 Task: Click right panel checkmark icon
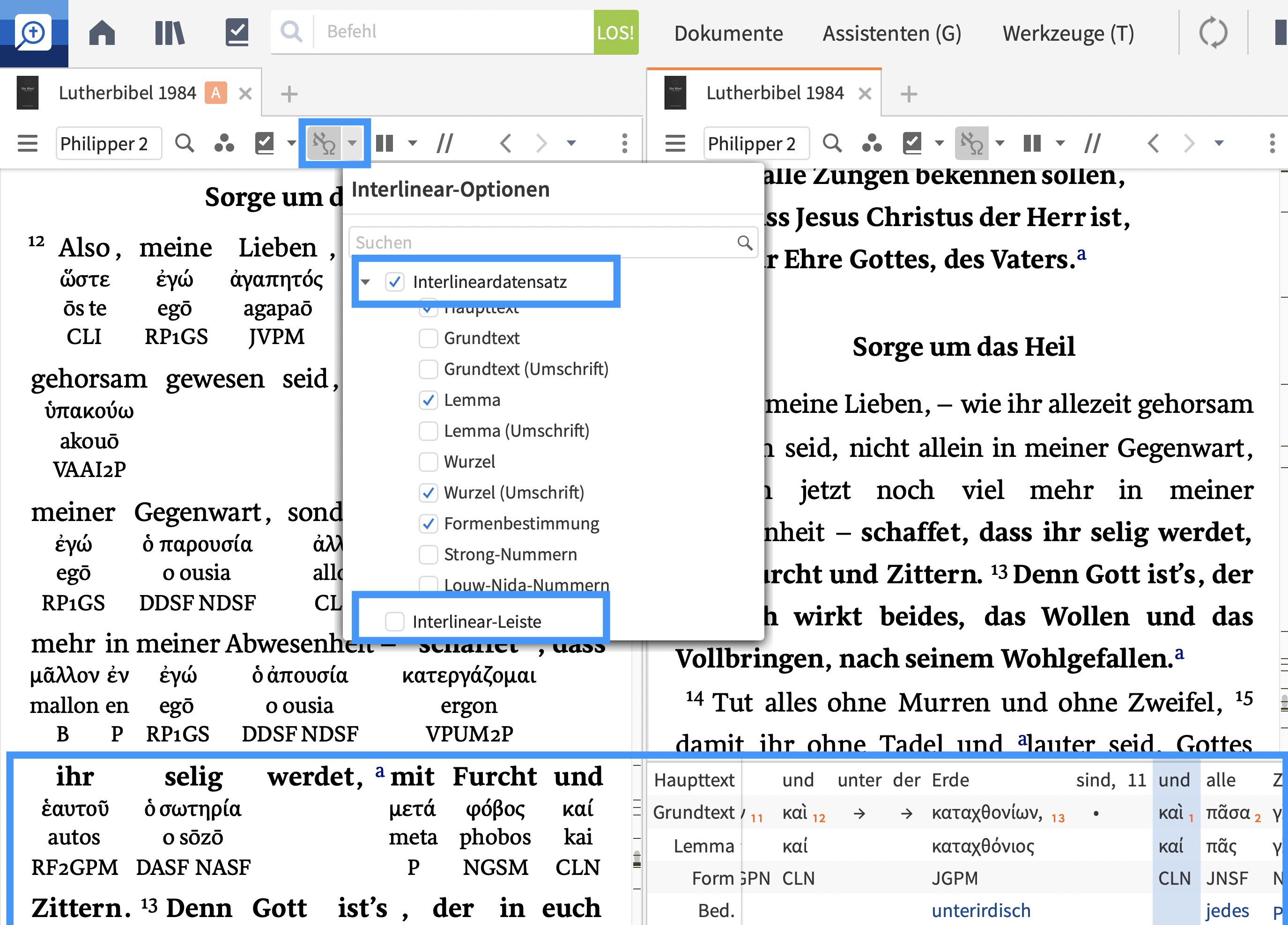[913, 143]
